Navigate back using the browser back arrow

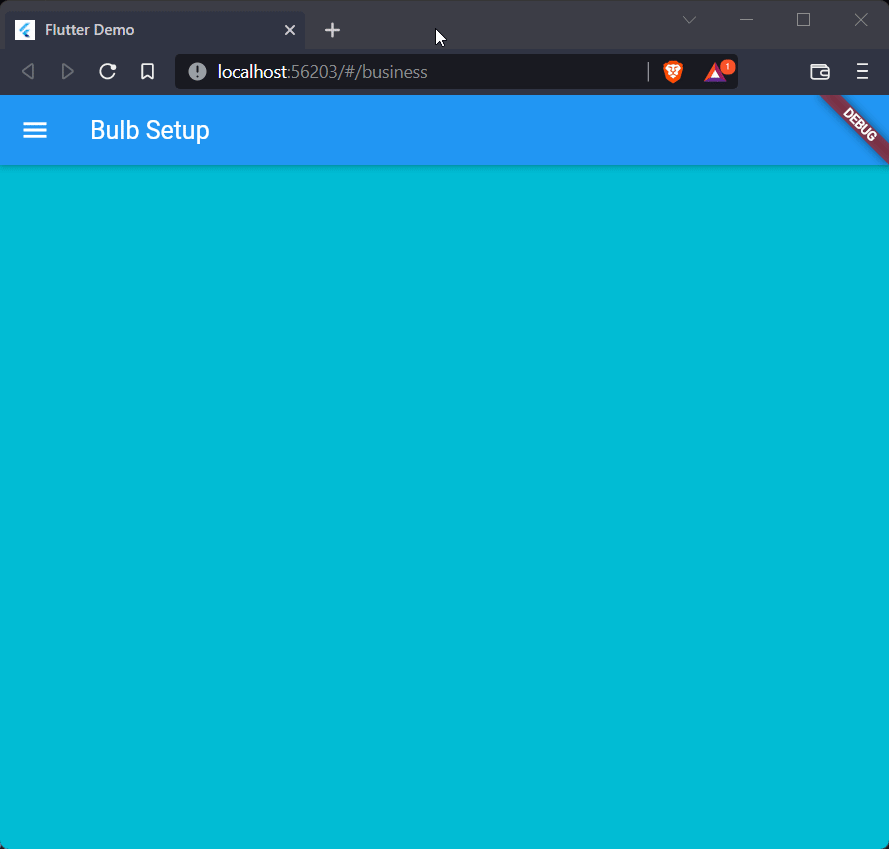pos(27,71)
